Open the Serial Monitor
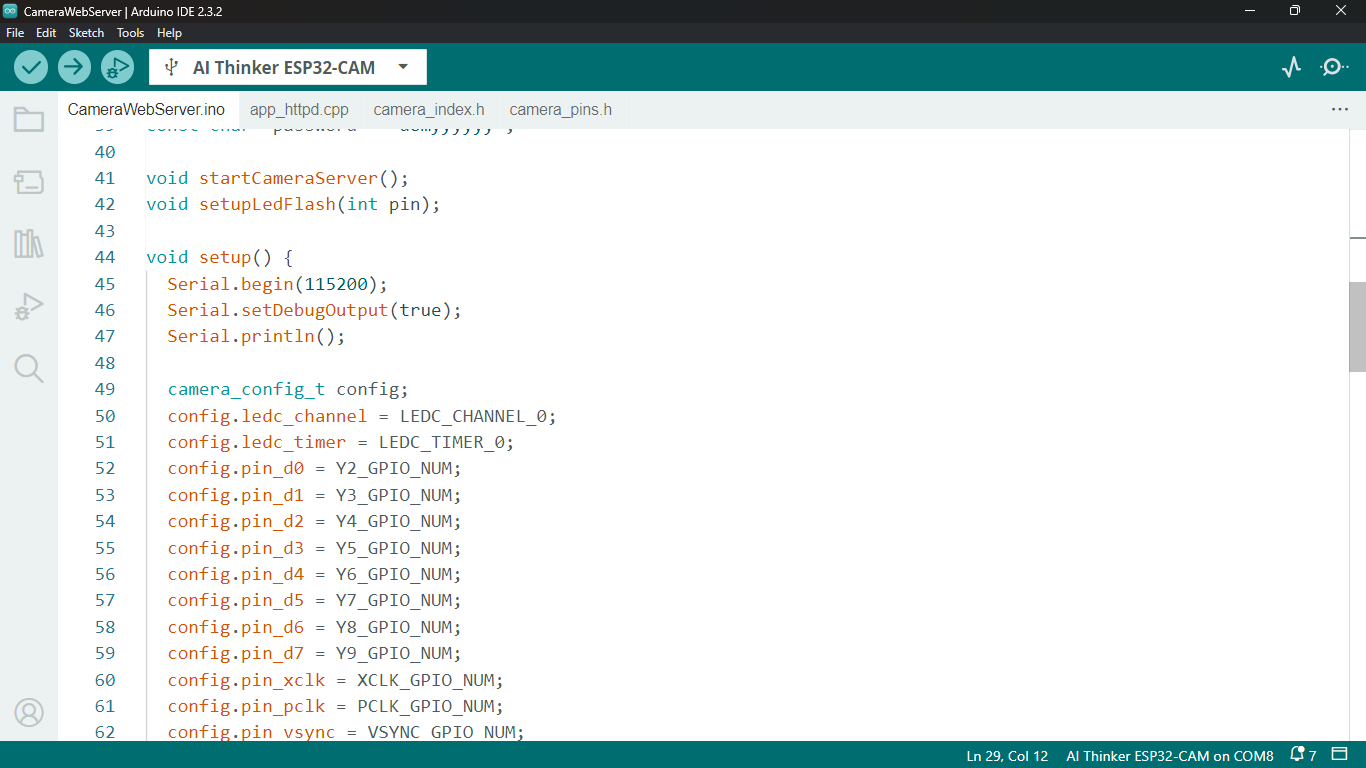1366x768 pixels. tap(1334, 67)
